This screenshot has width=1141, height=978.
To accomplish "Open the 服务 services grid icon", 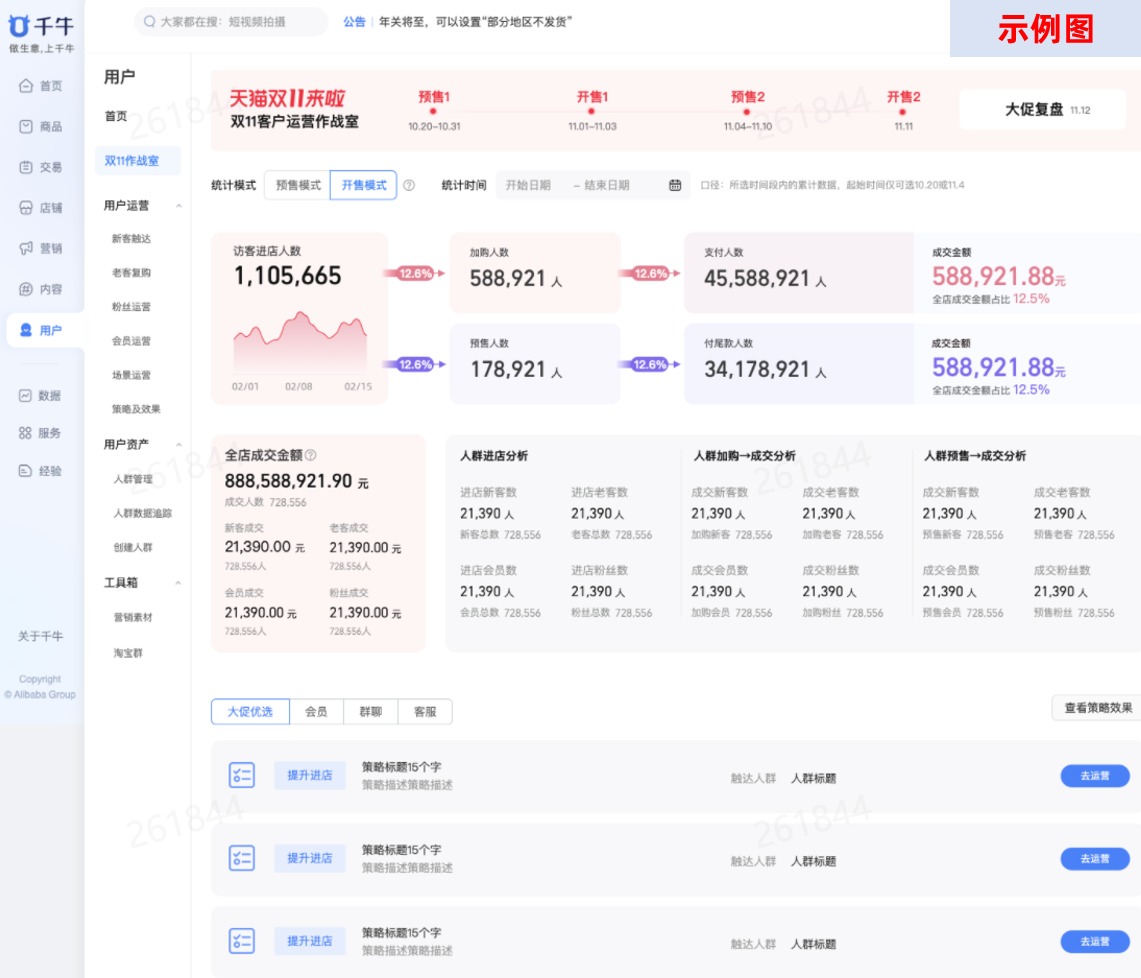I will click(25, 433).
